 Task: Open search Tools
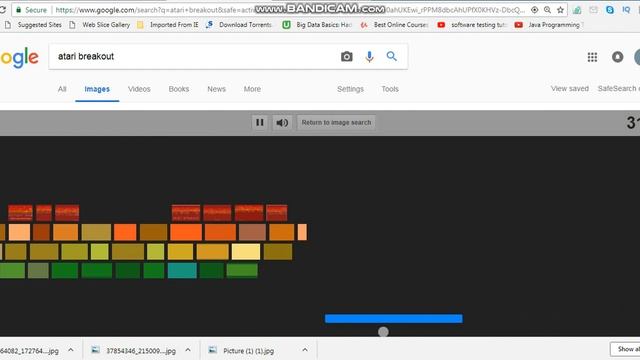coord(390,89)
